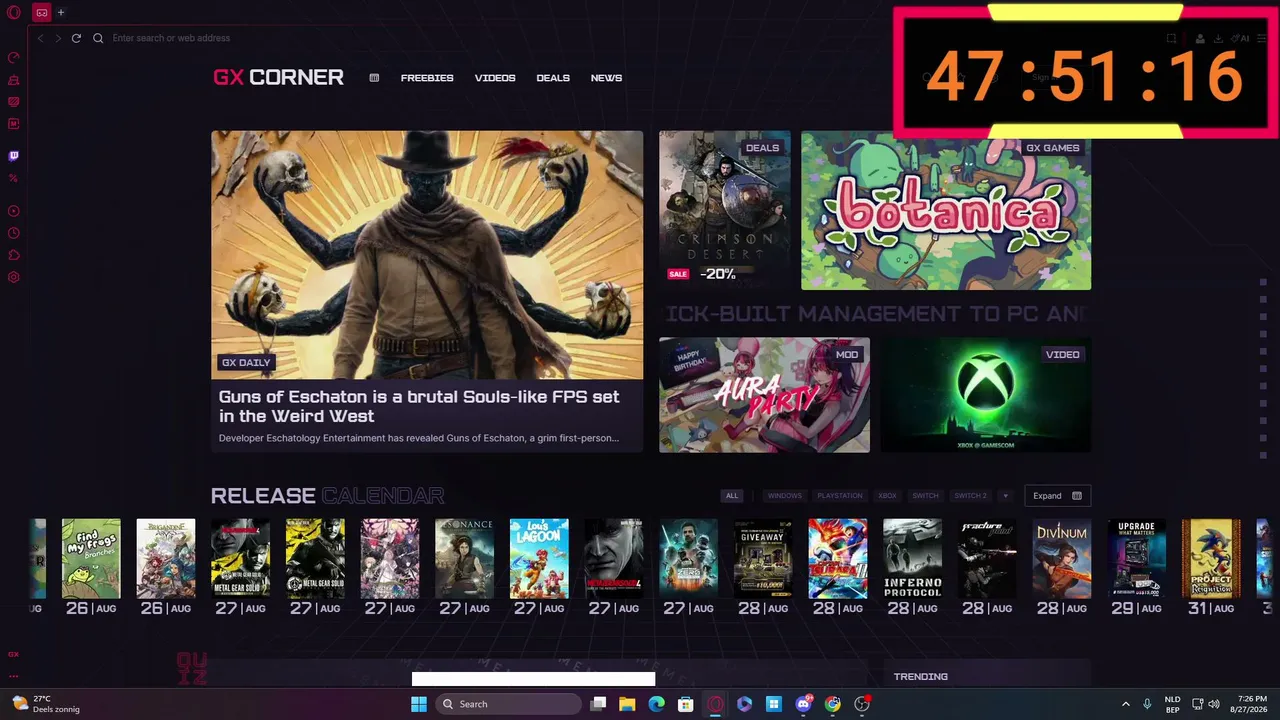Image resolution: width=1280 pixels, height=720 pixels.
Task: Click the taskbar Search box
Action: click(508, 704)
